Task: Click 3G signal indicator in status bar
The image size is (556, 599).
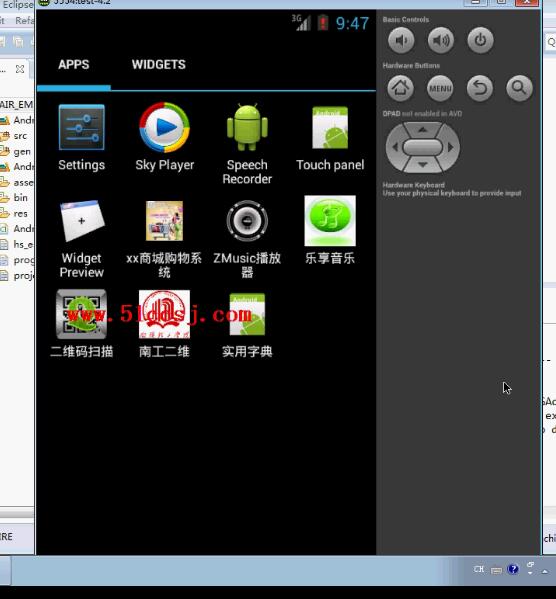Action: (301, 23)
